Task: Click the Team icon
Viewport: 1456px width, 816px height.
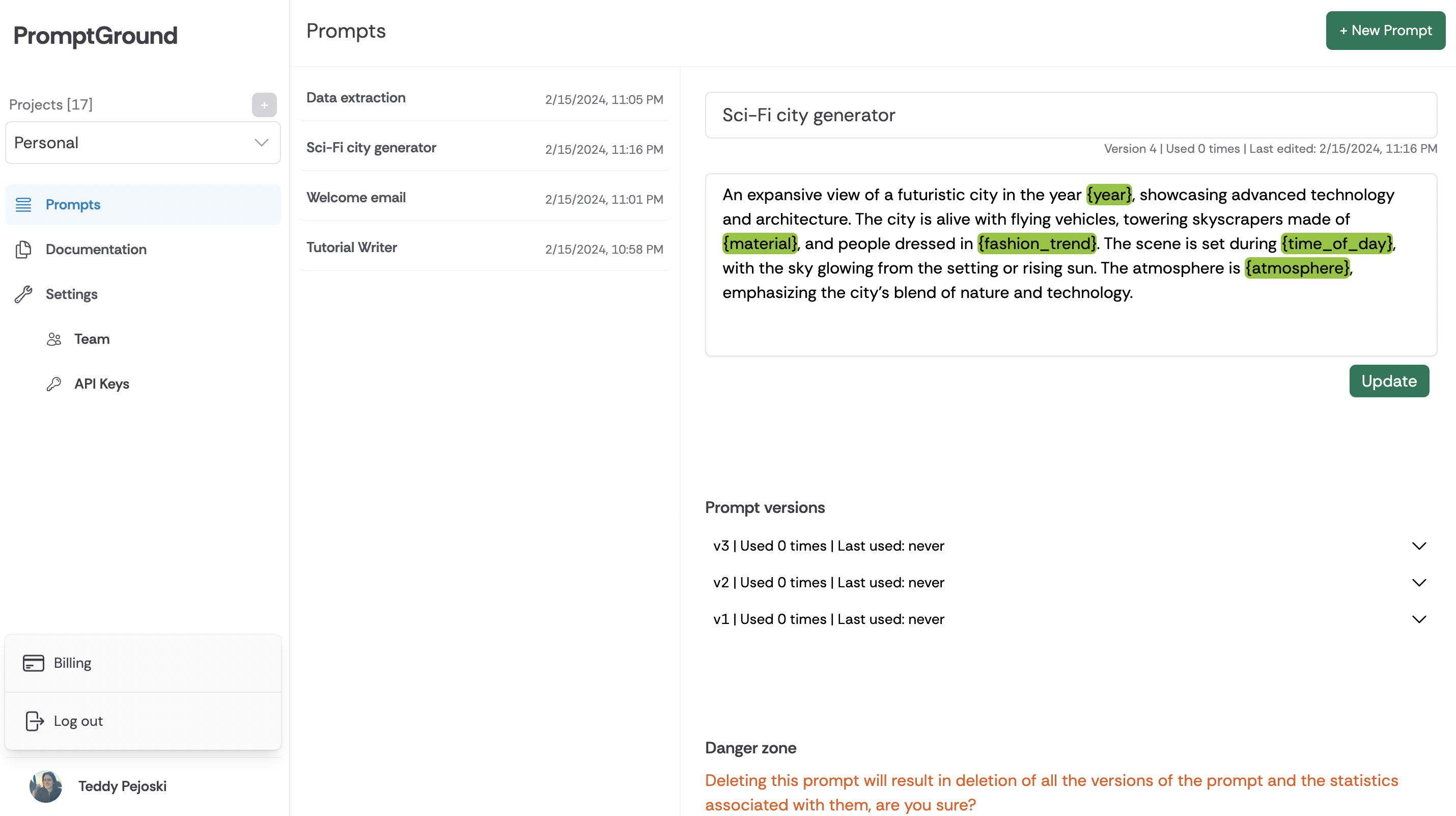Action: tap(54, 339)
